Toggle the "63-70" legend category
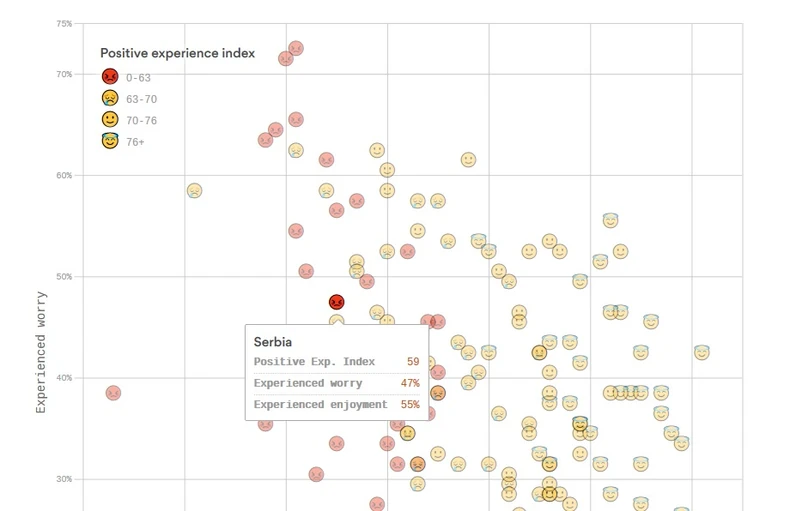 pyautogui.click(x=141, y=100)
